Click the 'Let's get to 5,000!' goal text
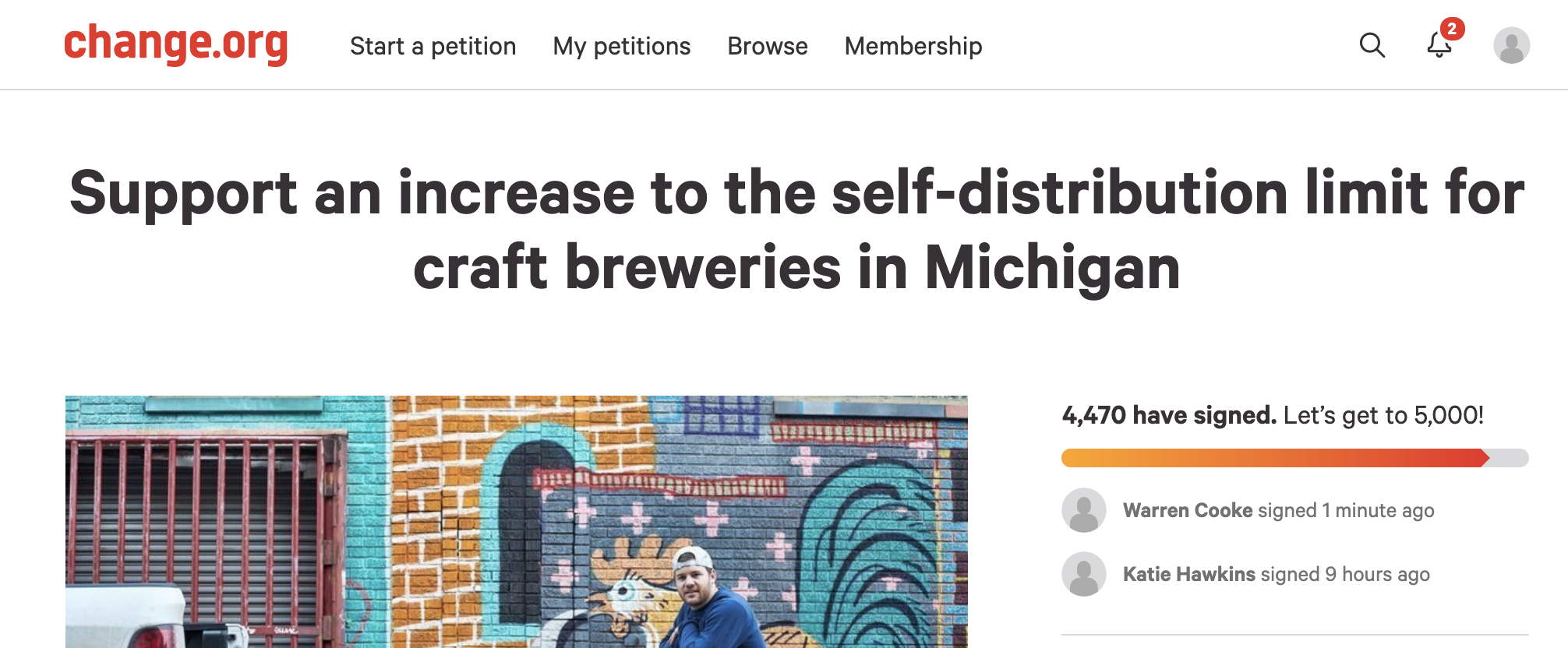Image resolution: width=1568 pixels, height=648 pixels. 1383,415
